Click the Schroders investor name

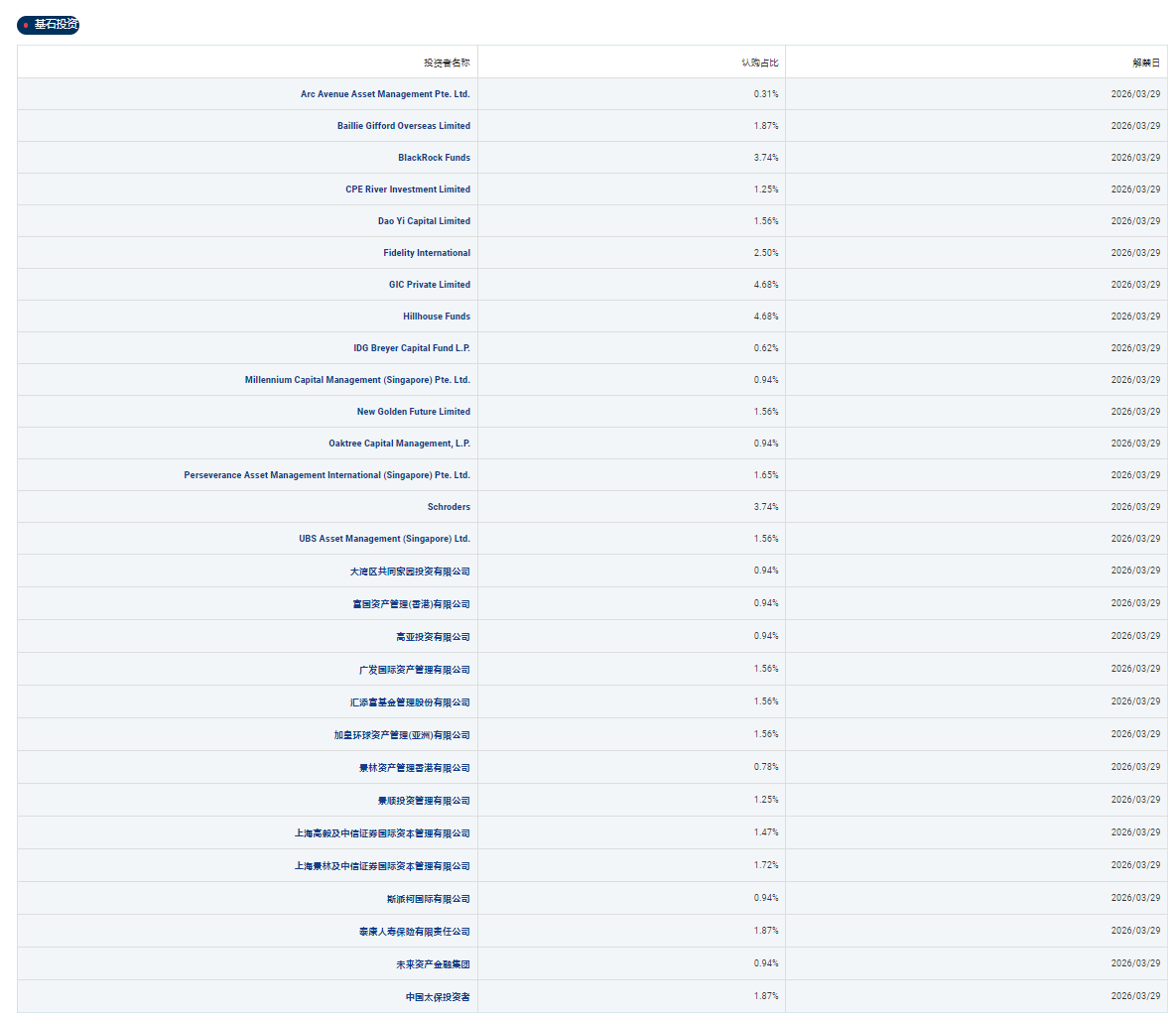point(449,507)
